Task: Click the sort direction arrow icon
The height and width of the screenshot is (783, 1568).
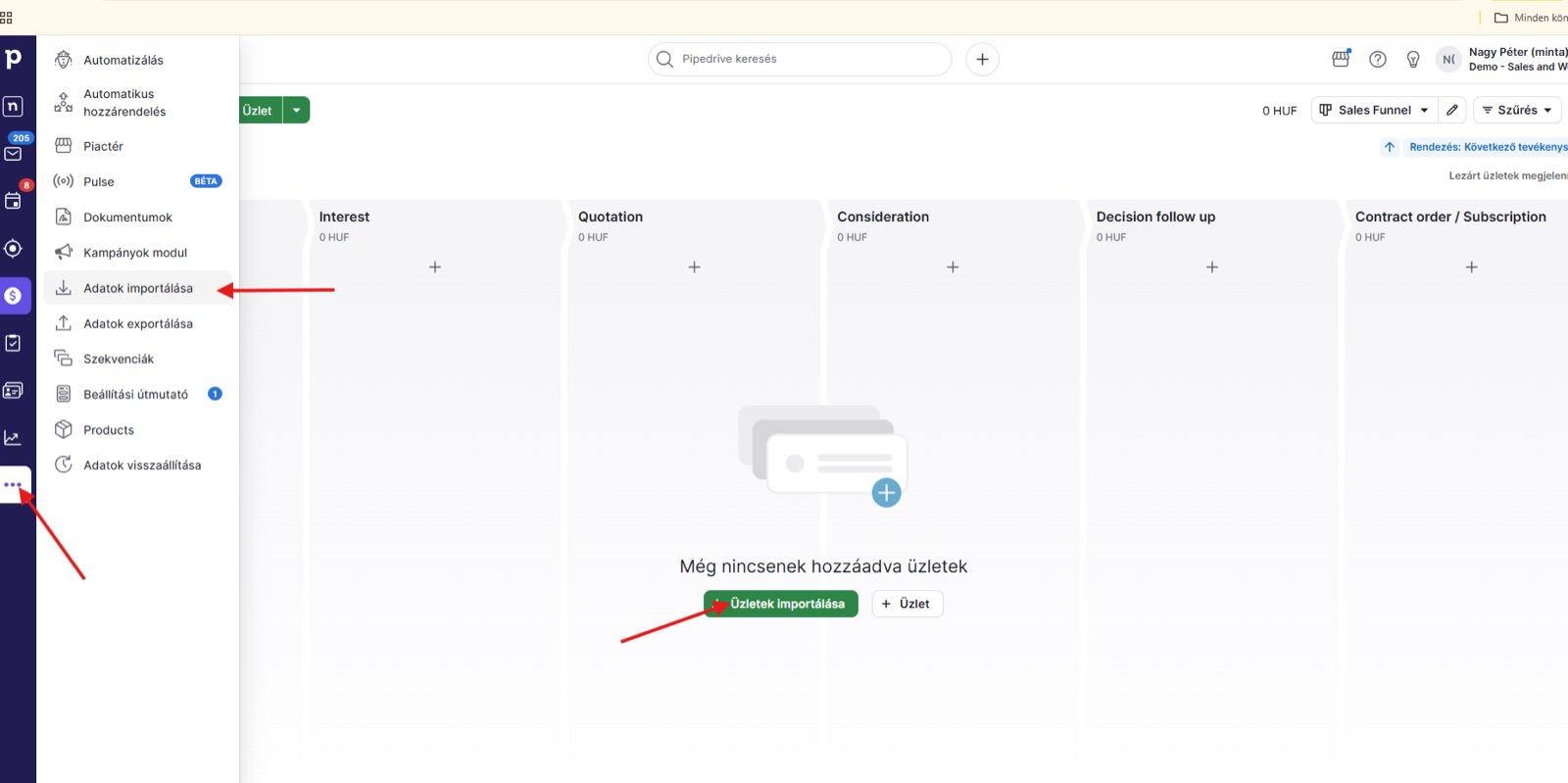Action: click(x=1390, y=147)
